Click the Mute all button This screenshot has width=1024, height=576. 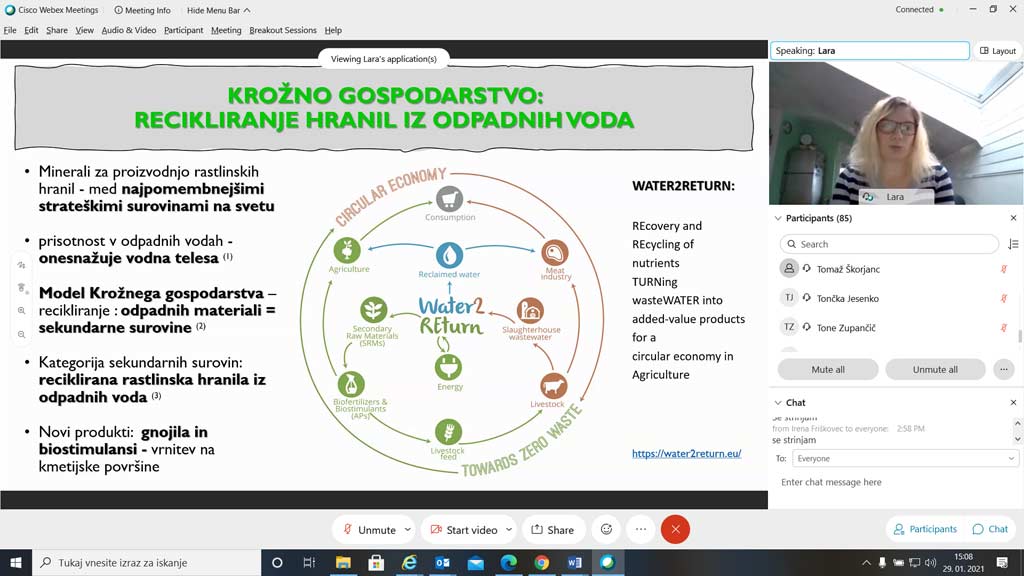tap(827, 369)
